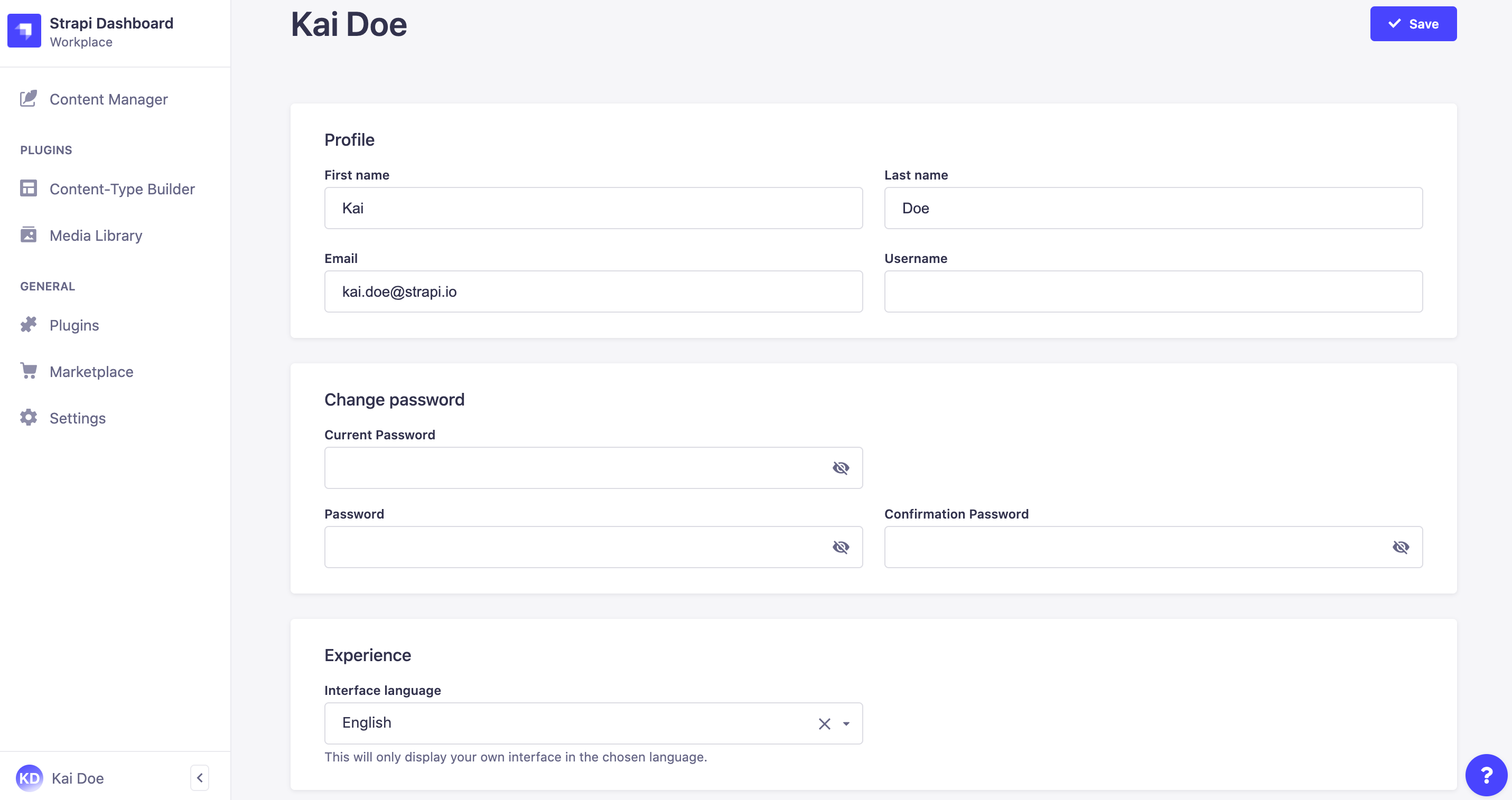Click the KD avatar at sidebar bottom
Viewport: 1512px width, 800px height.
[30, 778]
